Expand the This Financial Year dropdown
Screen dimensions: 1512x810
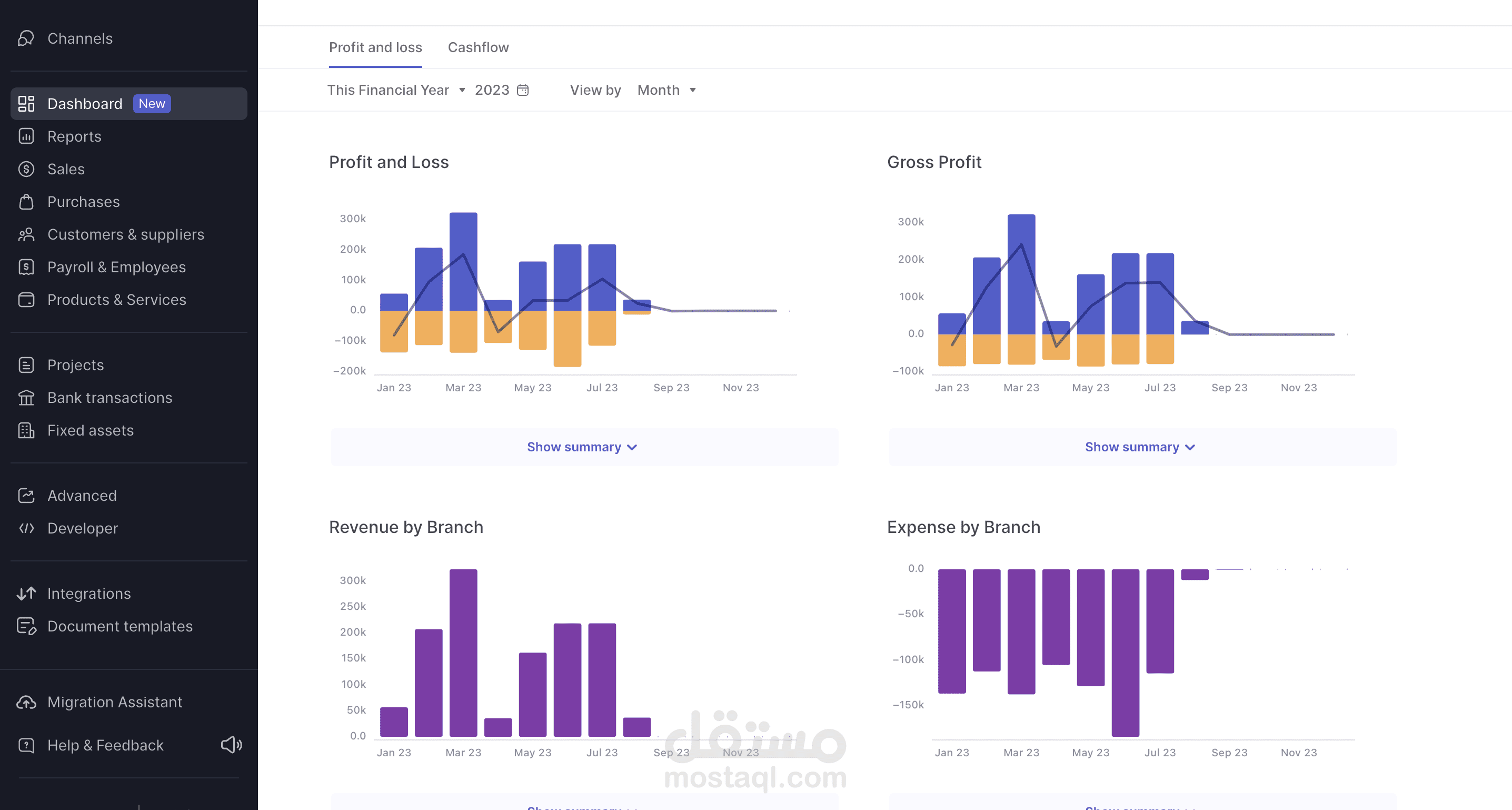396,90
